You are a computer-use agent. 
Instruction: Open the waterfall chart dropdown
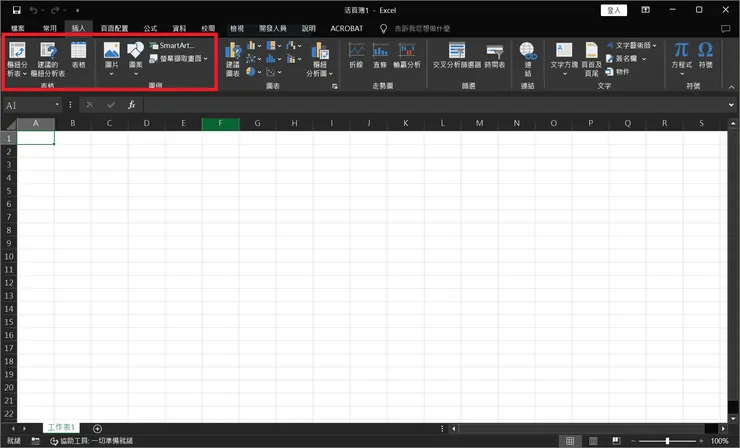[x=294, y=45]
